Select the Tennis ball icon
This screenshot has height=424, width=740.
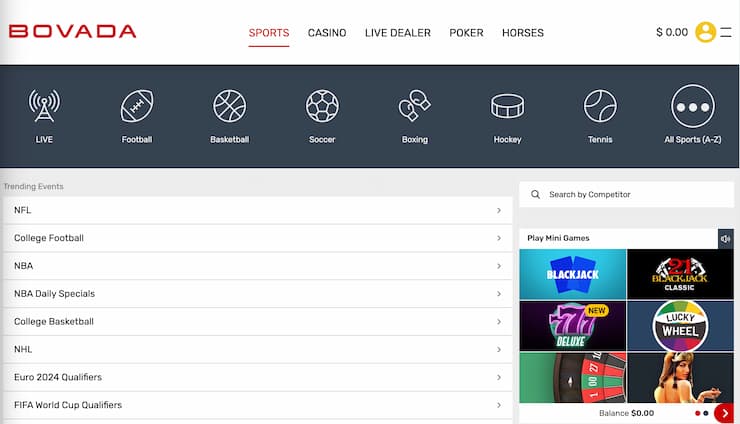pos(600,106)
